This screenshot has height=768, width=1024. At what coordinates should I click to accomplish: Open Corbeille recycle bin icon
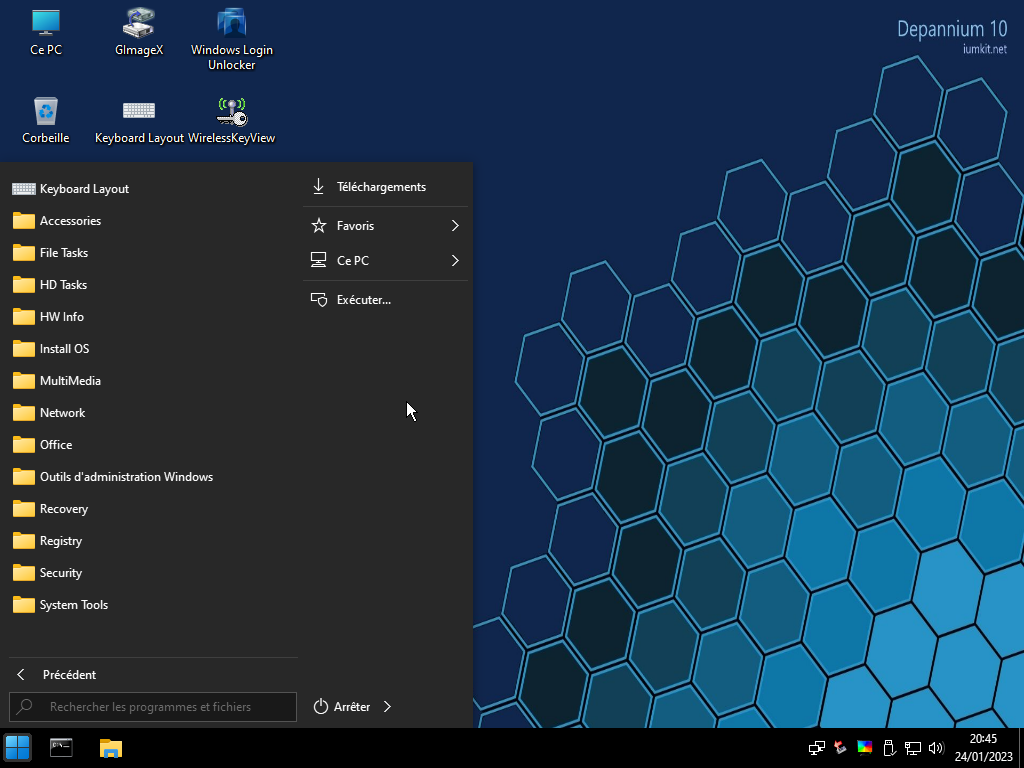(x=46, y=121)
